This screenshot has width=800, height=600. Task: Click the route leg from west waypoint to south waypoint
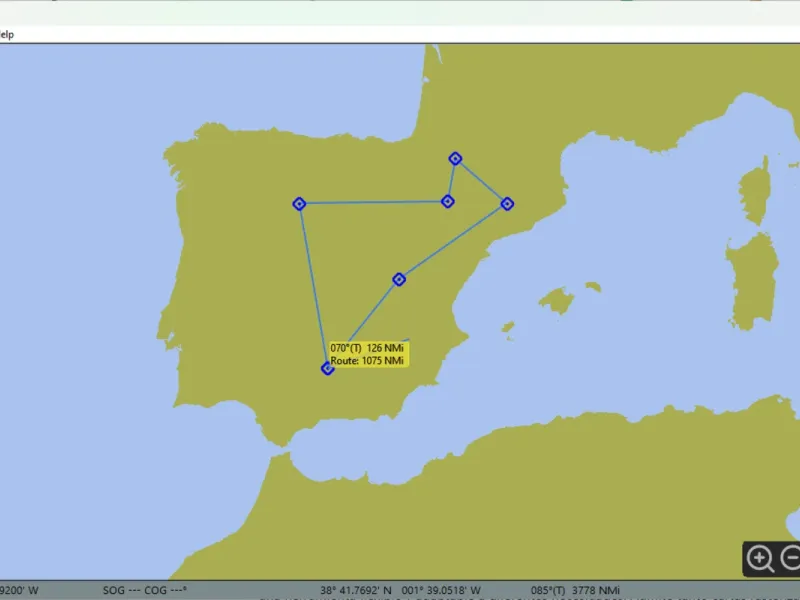[x=313, y=286]
